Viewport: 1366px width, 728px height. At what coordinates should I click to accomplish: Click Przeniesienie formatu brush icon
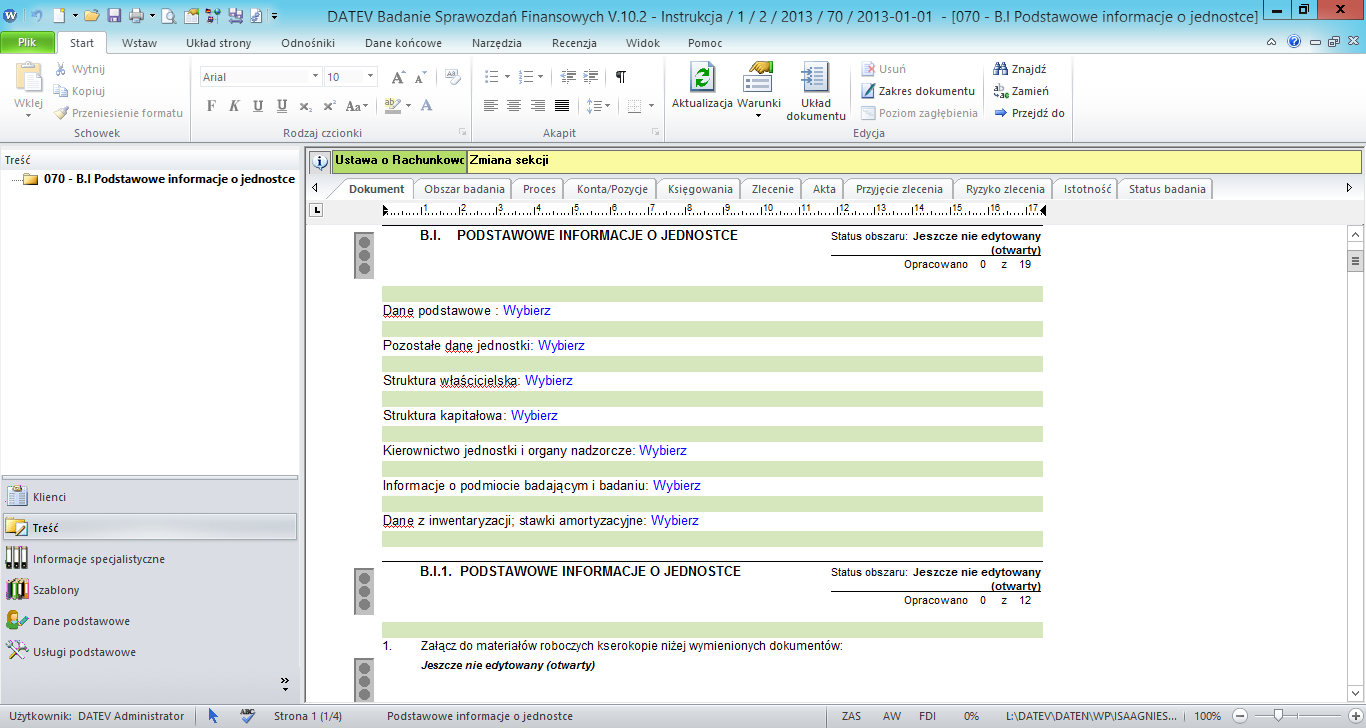point(62,113)
